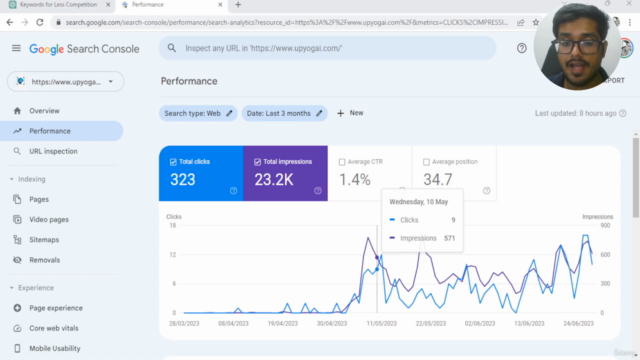Image resolution: width=640 pixels, height=360 pixels.
Task: Reload the page with browser refresh icon
Action: point(40,22)
